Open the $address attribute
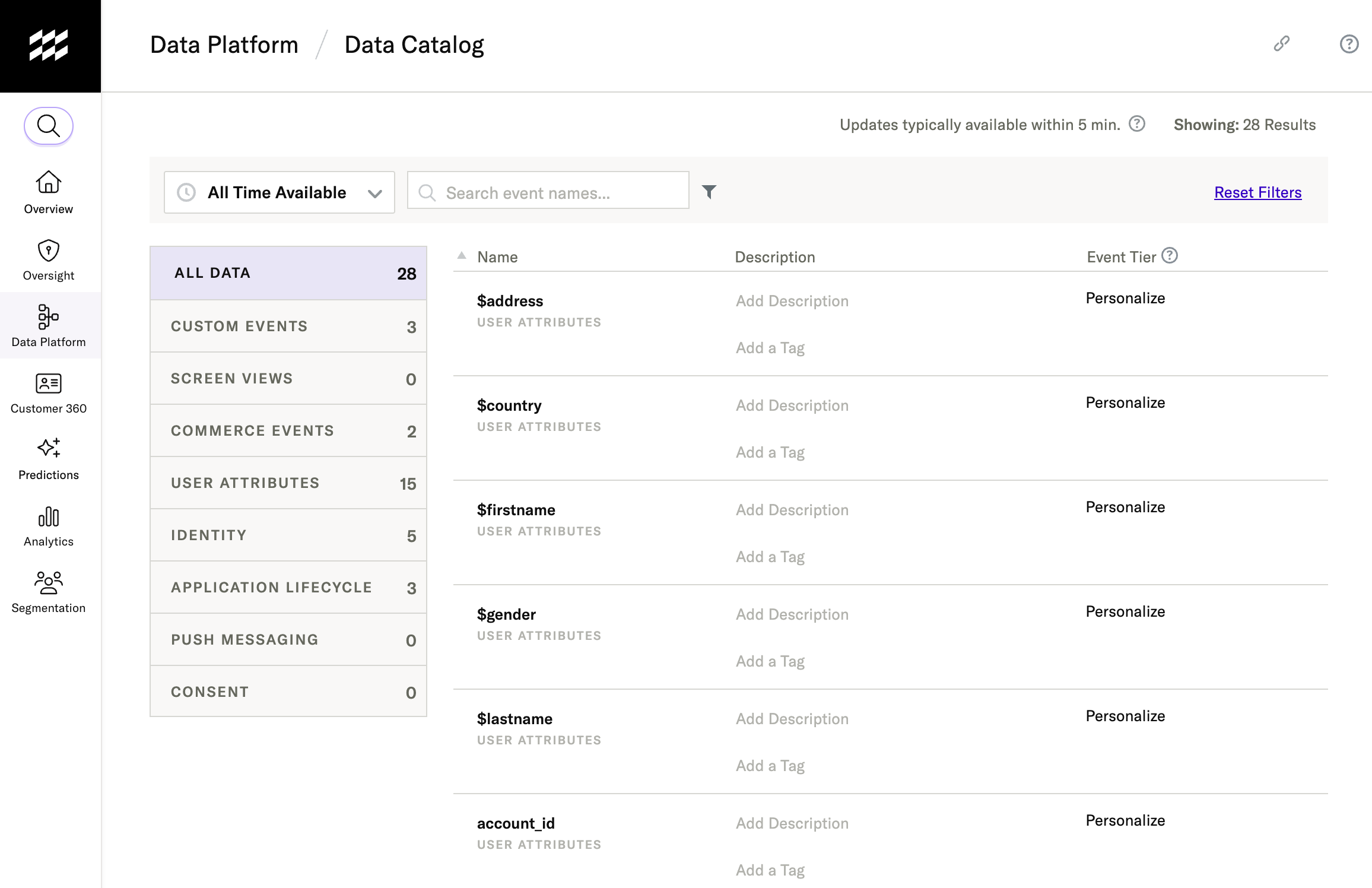Viewport: 1372px width, 888px height. pos(510,301)
